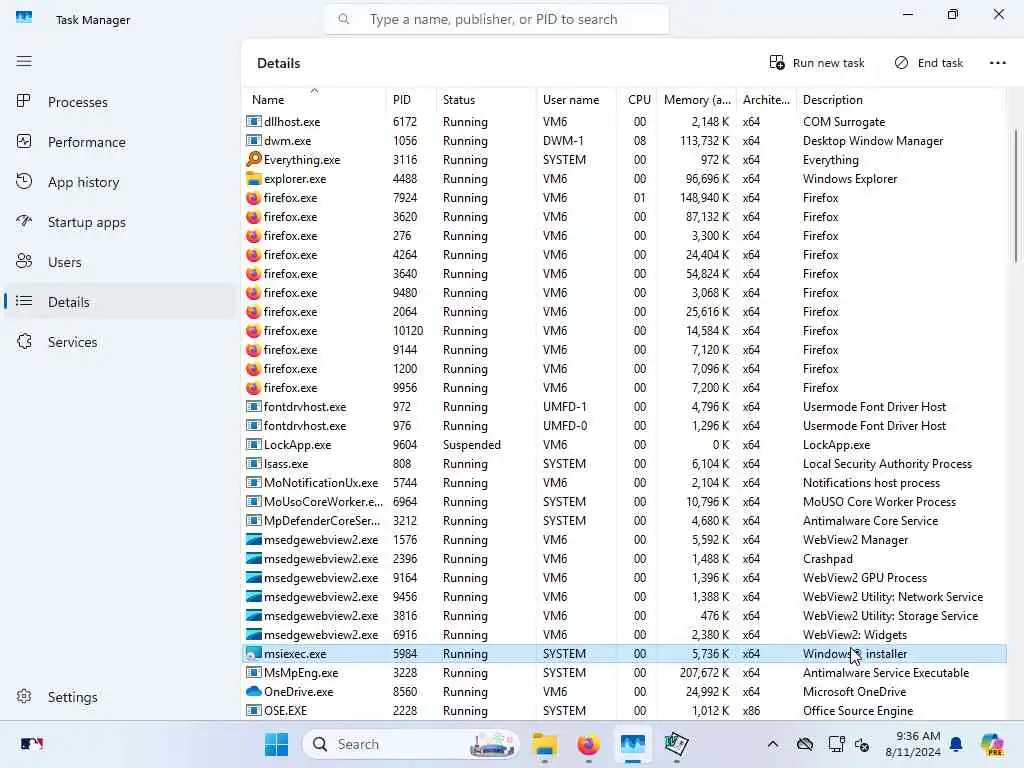Switch to the App history page
The width and height of the screenshot is (1024, 768).
point(121,182)
